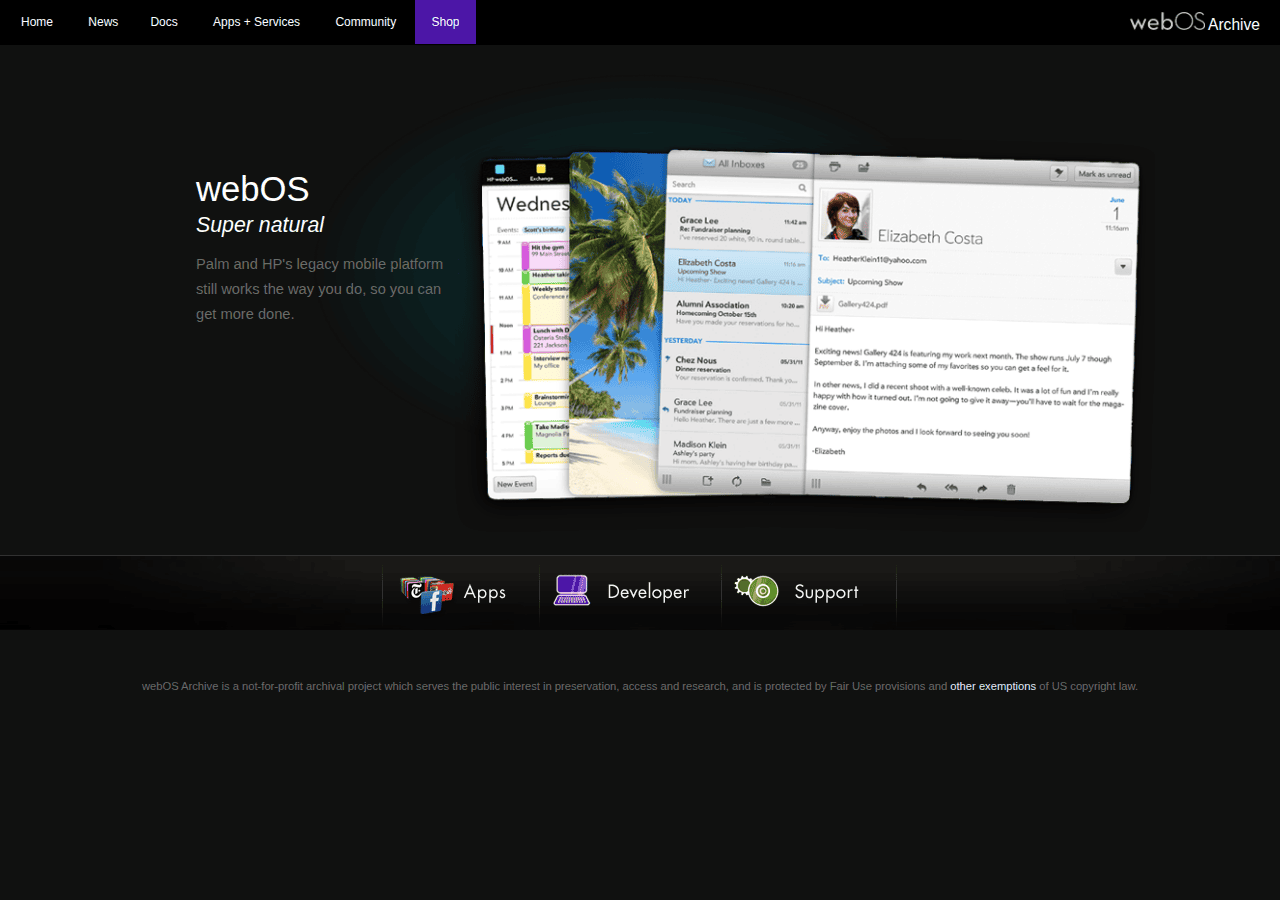Click the folders icon under inbox list
This screenshot has width=1280, height=900.
pos(766,482)
